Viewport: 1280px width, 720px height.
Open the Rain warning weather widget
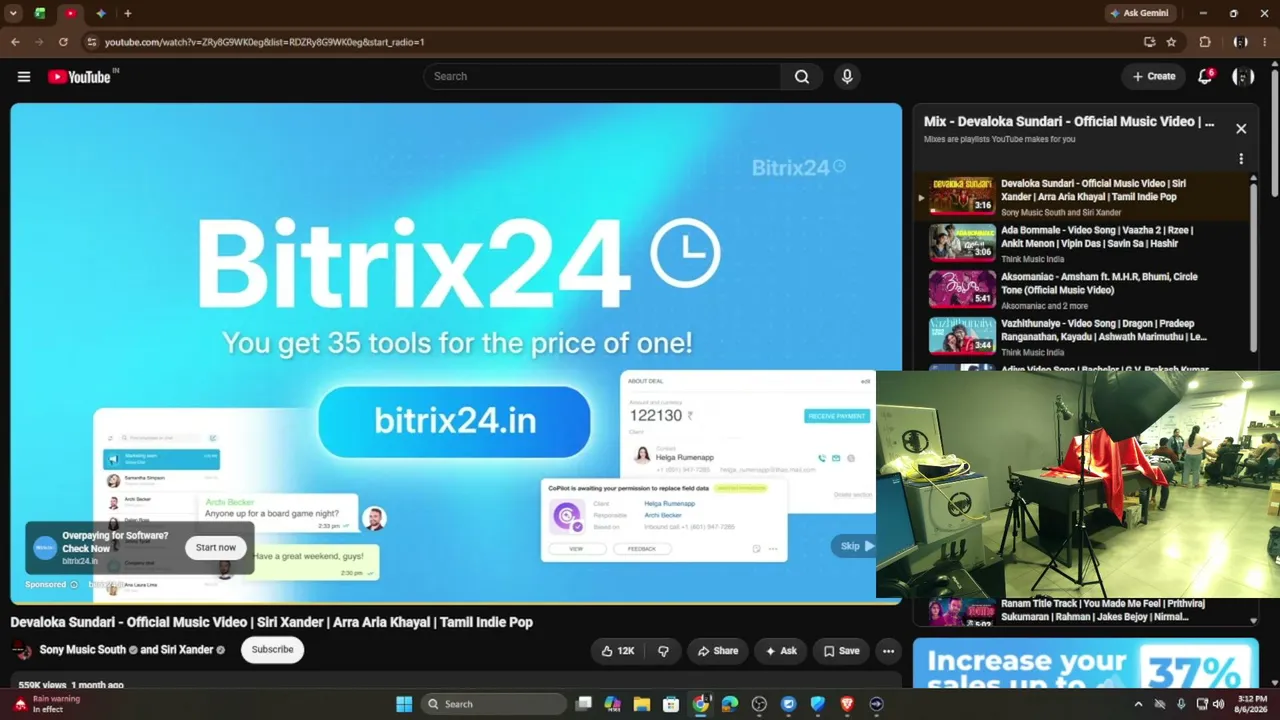coord(47,704)
